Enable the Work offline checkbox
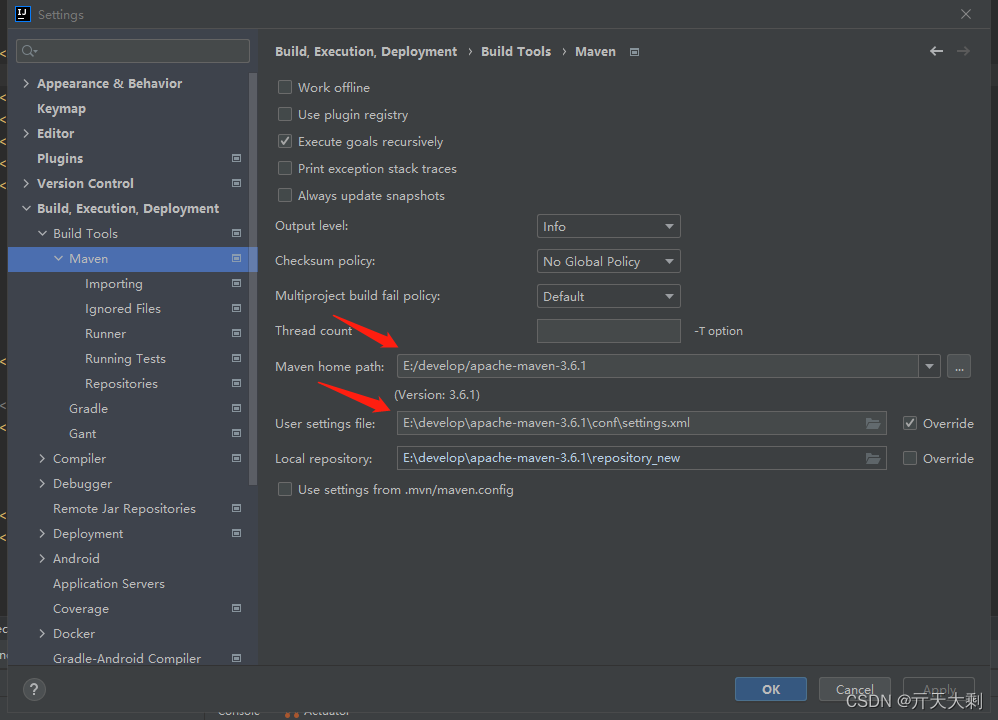Image resolution: width=998 pixels, height=720 pixels. 285,87
